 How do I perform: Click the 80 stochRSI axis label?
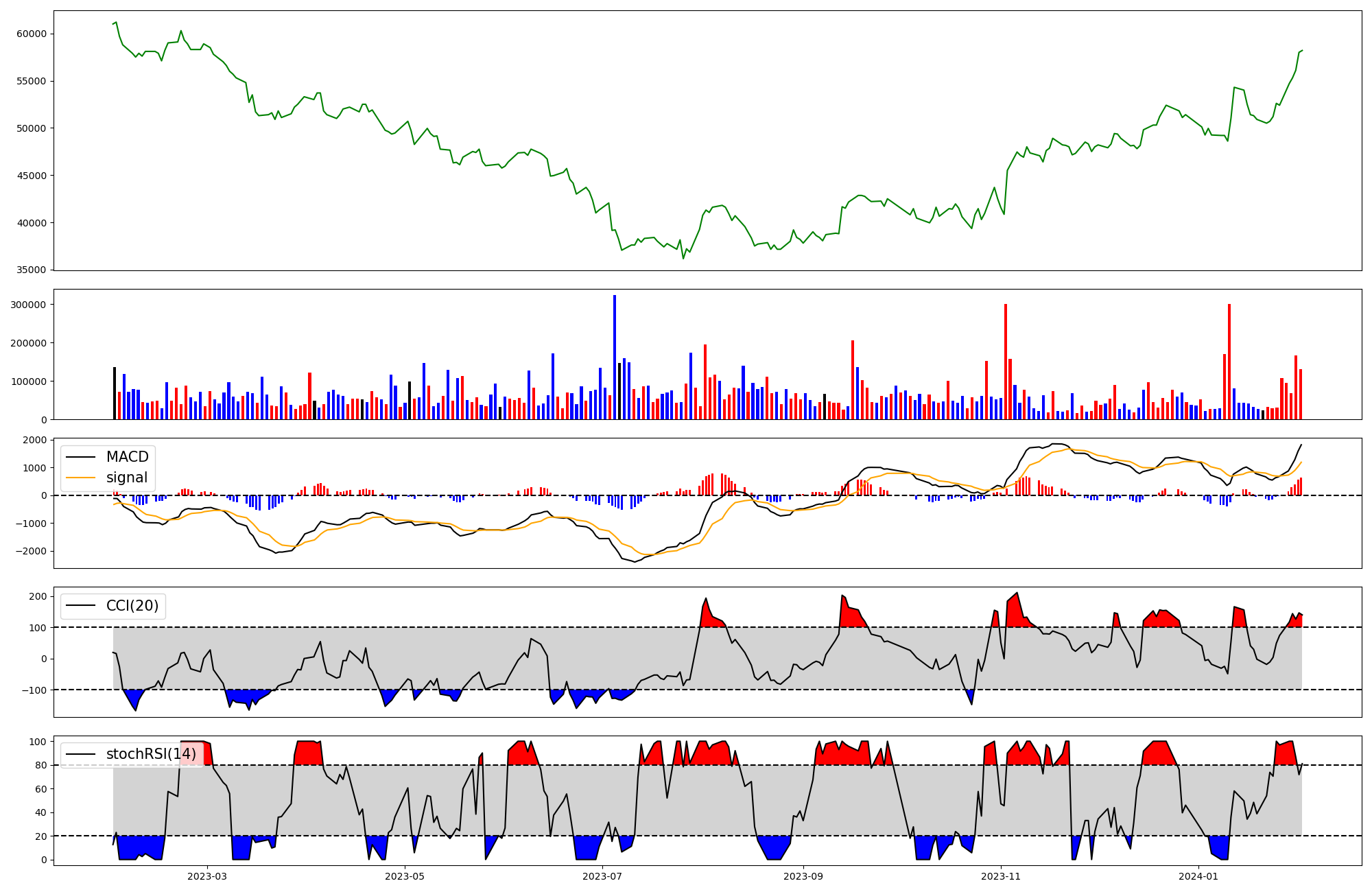[x=40, y=765]
